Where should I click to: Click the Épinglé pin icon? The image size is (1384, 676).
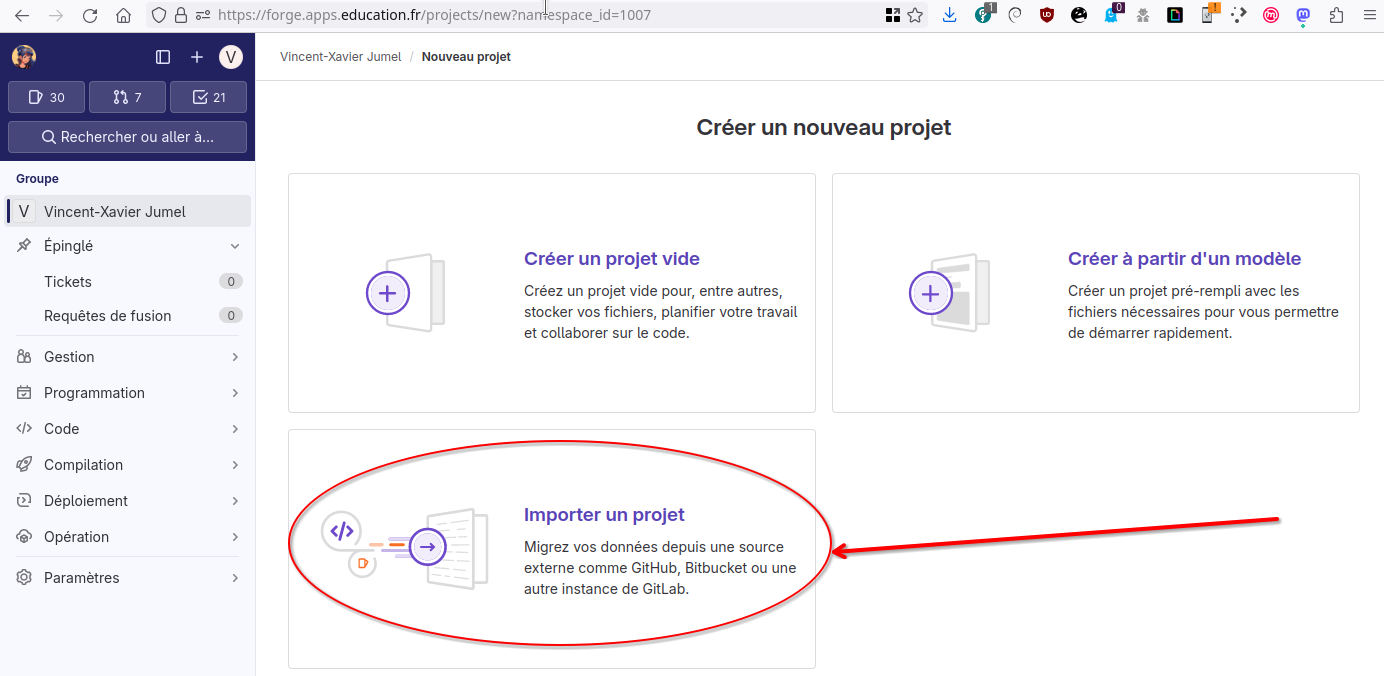pos(24,246)
